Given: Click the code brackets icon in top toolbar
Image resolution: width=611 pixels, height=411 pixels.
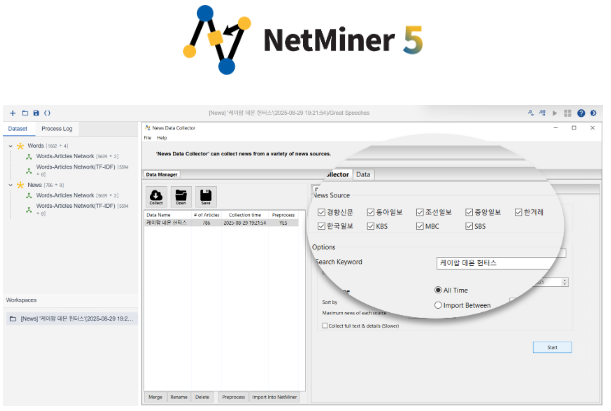Looking at the screenshot, I should click(x=47, y=113).
